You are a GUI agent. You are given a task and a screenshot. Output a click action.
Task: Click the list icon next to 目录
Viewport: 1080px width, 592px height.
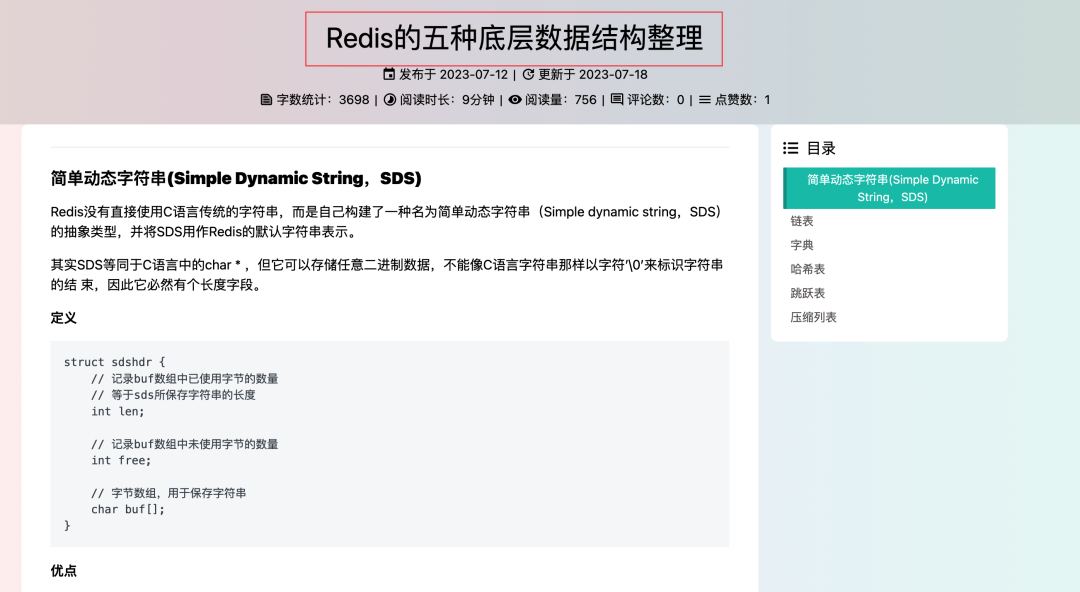click(x=791, y=147)
